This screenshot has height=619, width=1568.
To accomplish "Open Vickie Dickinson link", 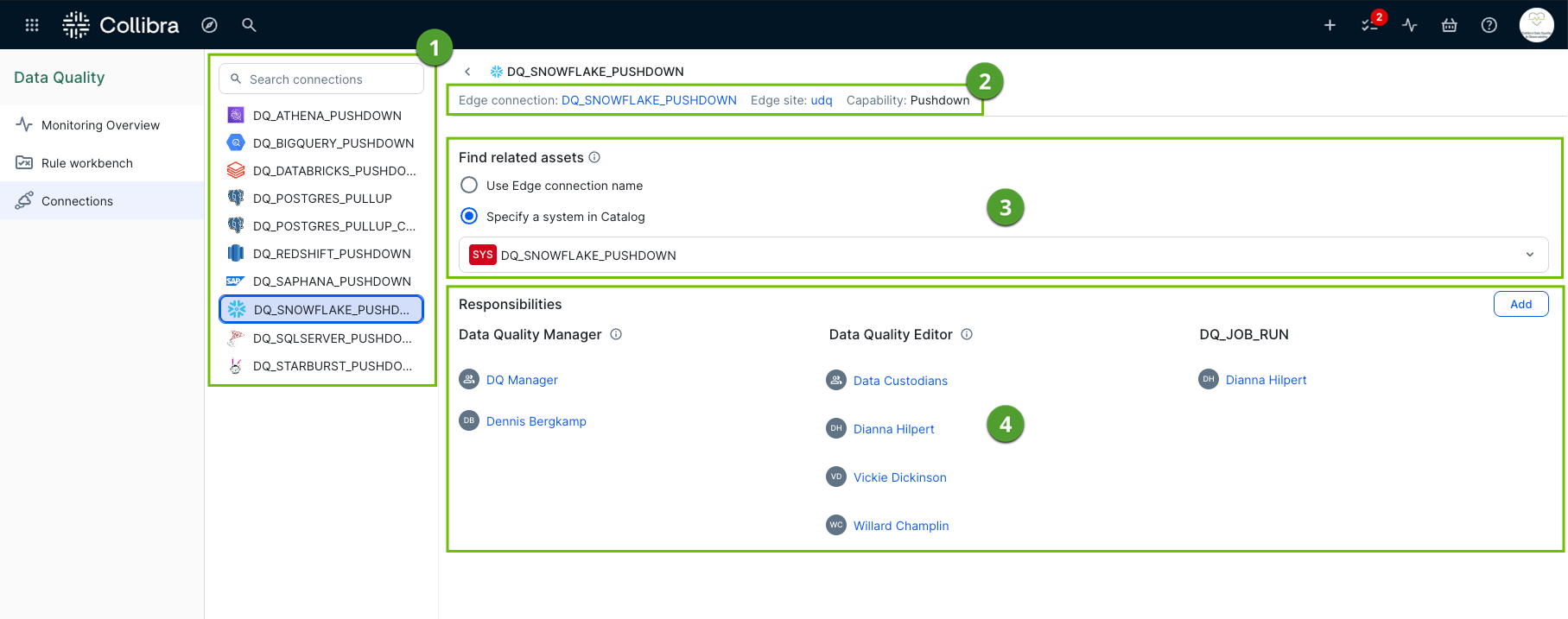I will (900, 477).
